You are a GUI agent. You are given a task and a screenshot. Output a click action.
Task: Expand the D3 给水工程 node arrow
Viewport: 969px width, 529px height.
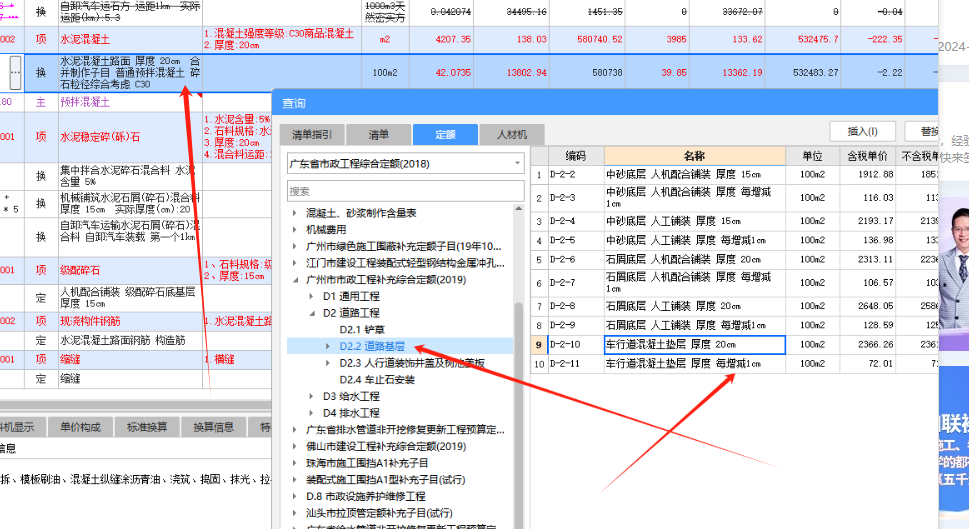pyautogui.click(x=311, y=396)
